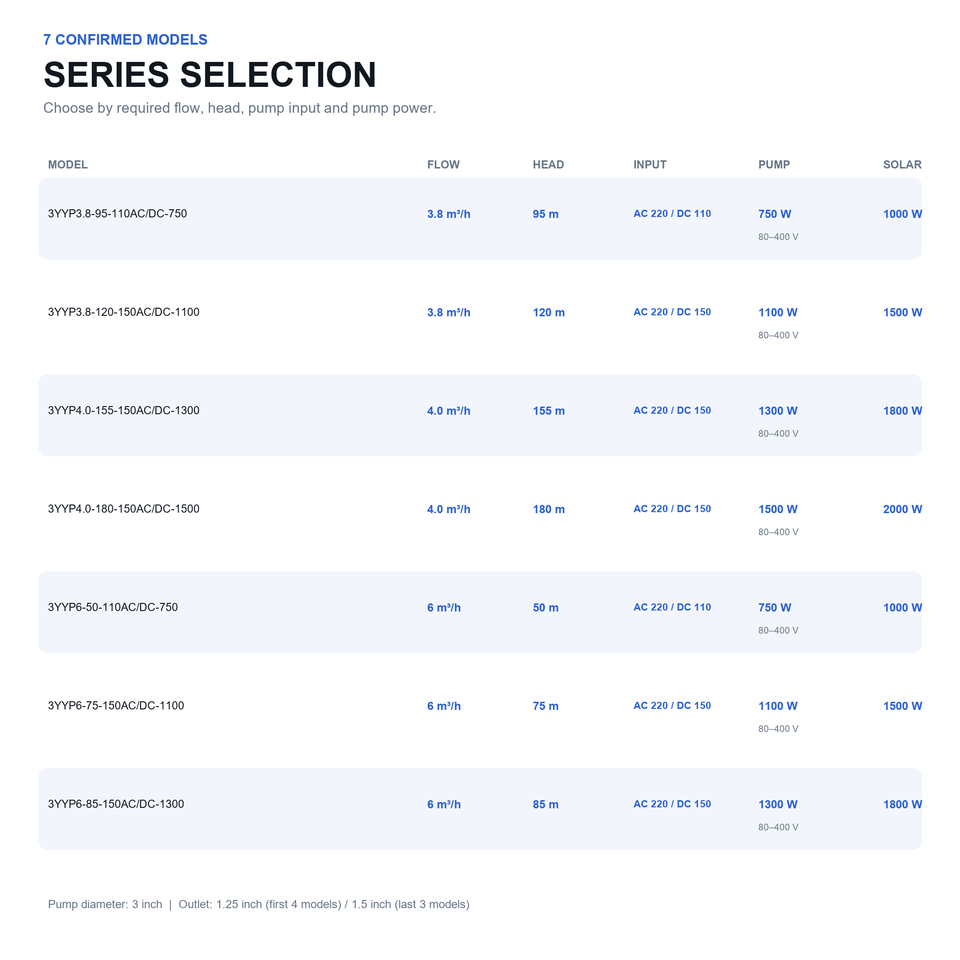
Task: Click the PUMP column header
Action: pyautogui.click(x=774, y=165)
